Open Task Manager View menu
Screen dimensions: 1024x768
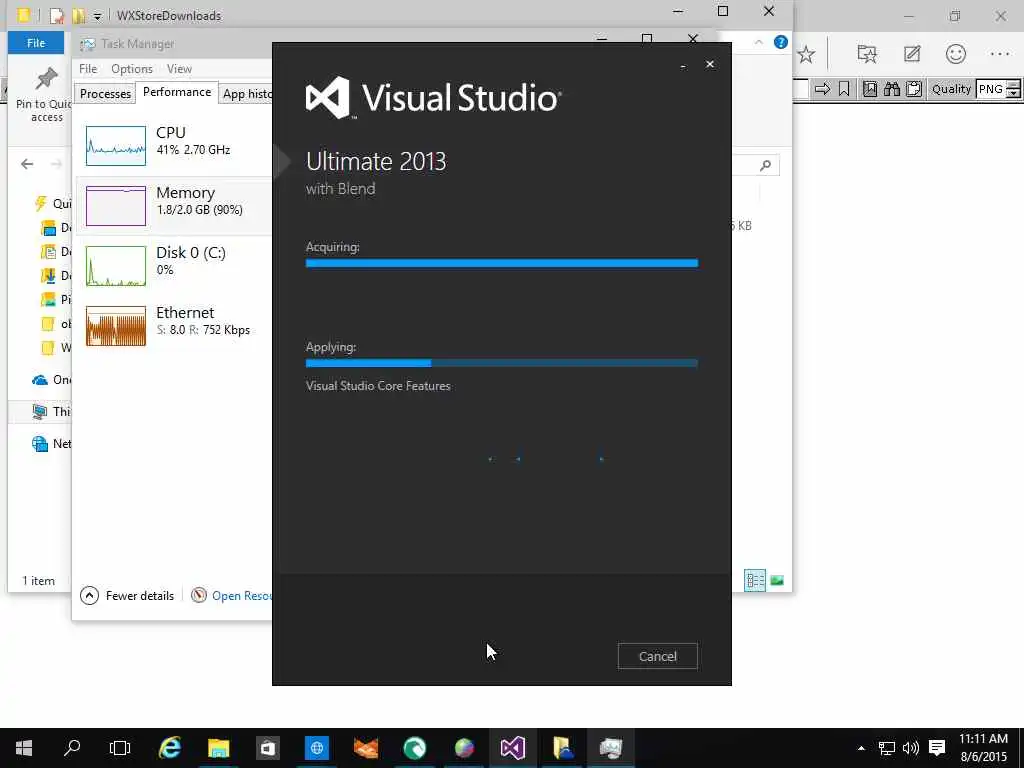point(179,69)
